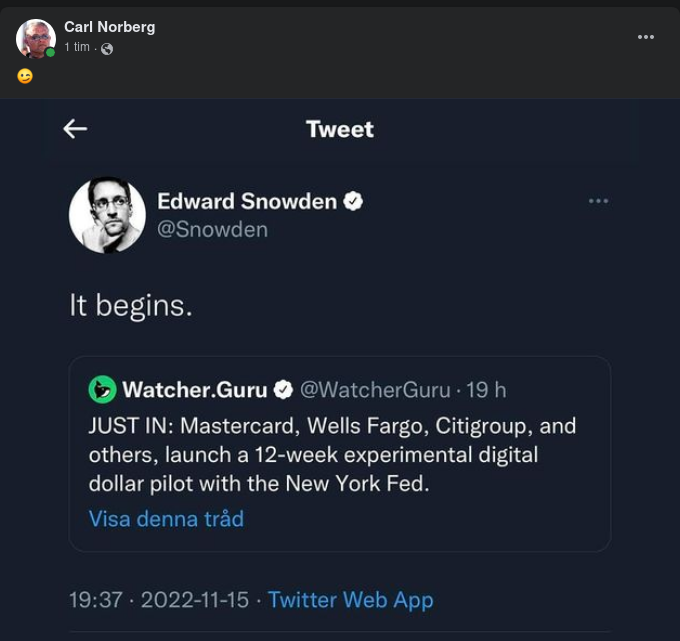680x641 pixels.
Task: Open Carl Norberg's profile picture
Action: [35, 38]
